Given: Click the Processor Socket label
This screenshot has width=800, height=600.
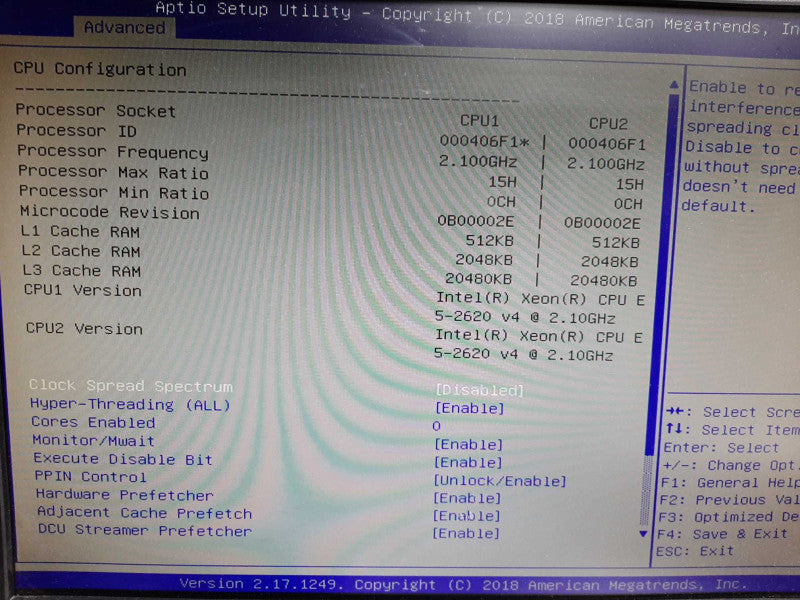Looking at the screenshot, I should tap(95, 110).
